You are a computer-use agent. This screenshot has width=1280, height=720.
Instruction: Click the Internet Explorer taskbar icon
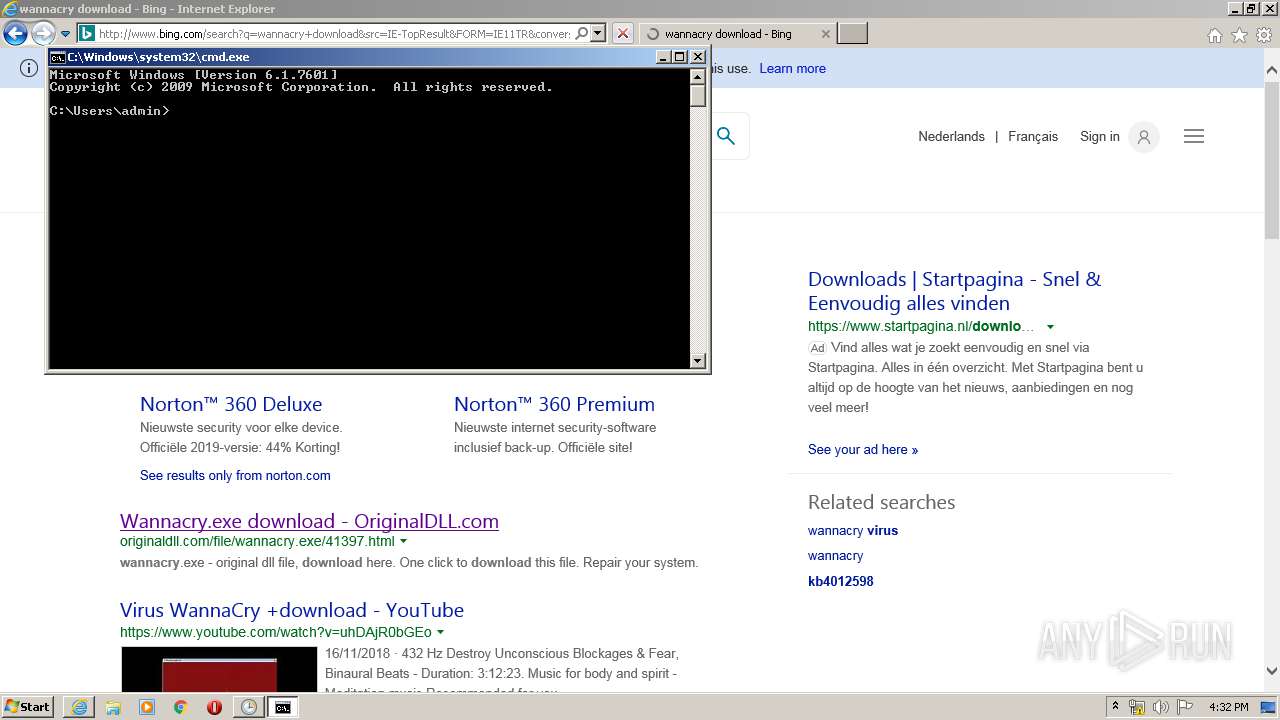coord(79,707)
